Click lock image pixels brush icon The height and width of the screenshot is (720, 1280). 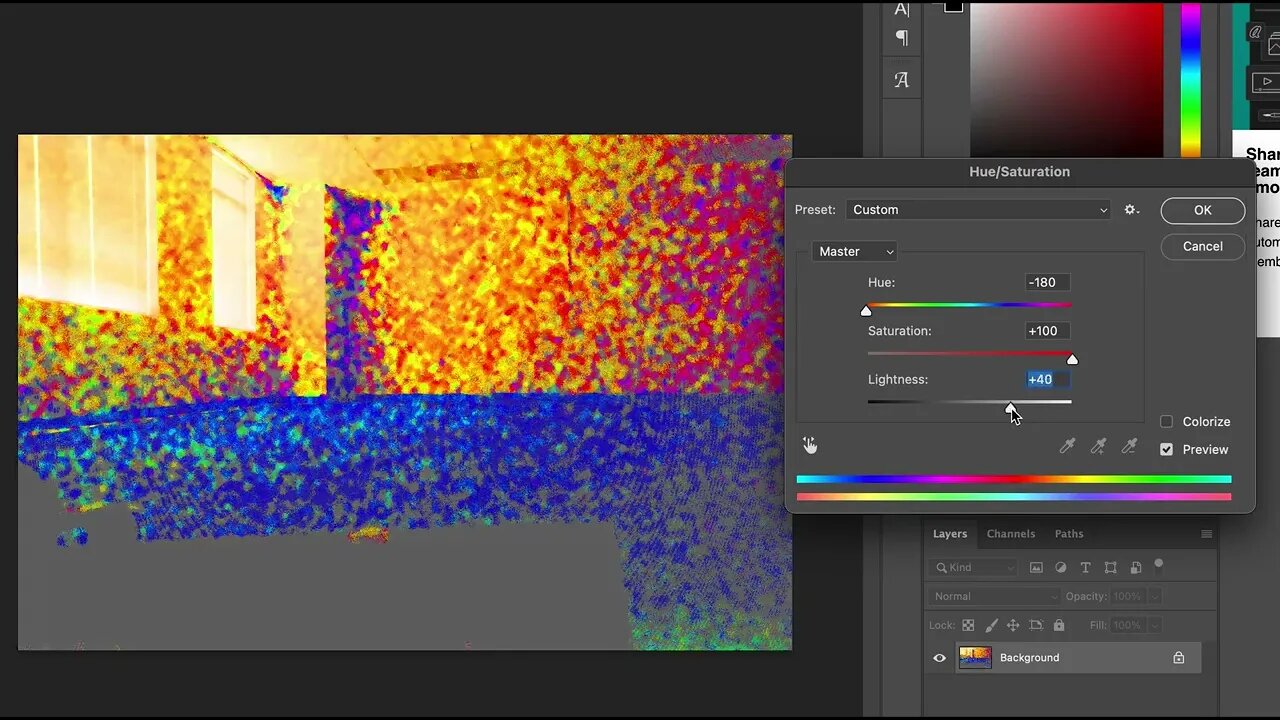click(991, 625)
